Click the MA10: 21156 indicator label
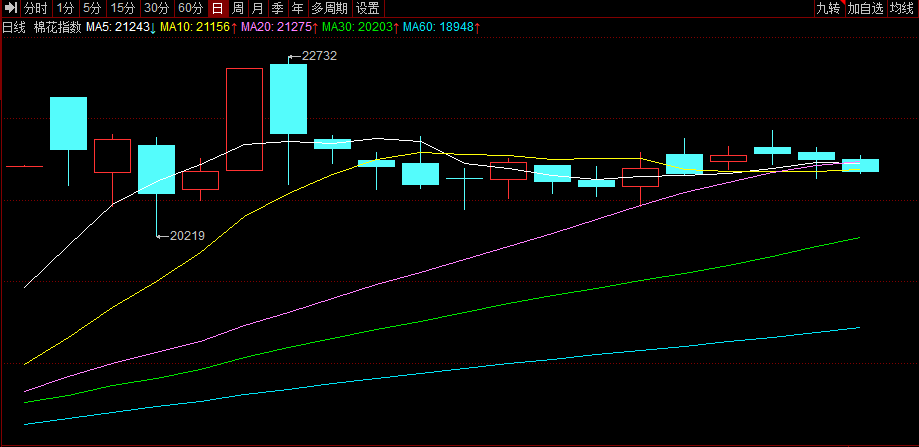This screenshot has height=447, width=919. (199, 27)
